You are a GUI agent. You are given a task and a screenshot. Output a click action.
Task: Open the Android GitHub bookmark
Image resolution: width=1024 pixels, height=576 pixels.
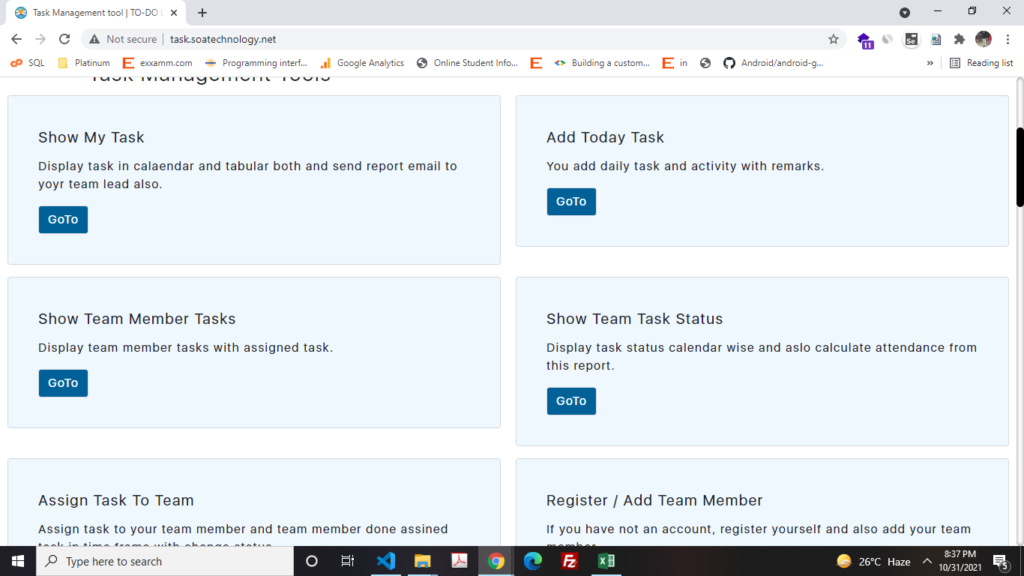pyautogui.click(x=773, y=63)
